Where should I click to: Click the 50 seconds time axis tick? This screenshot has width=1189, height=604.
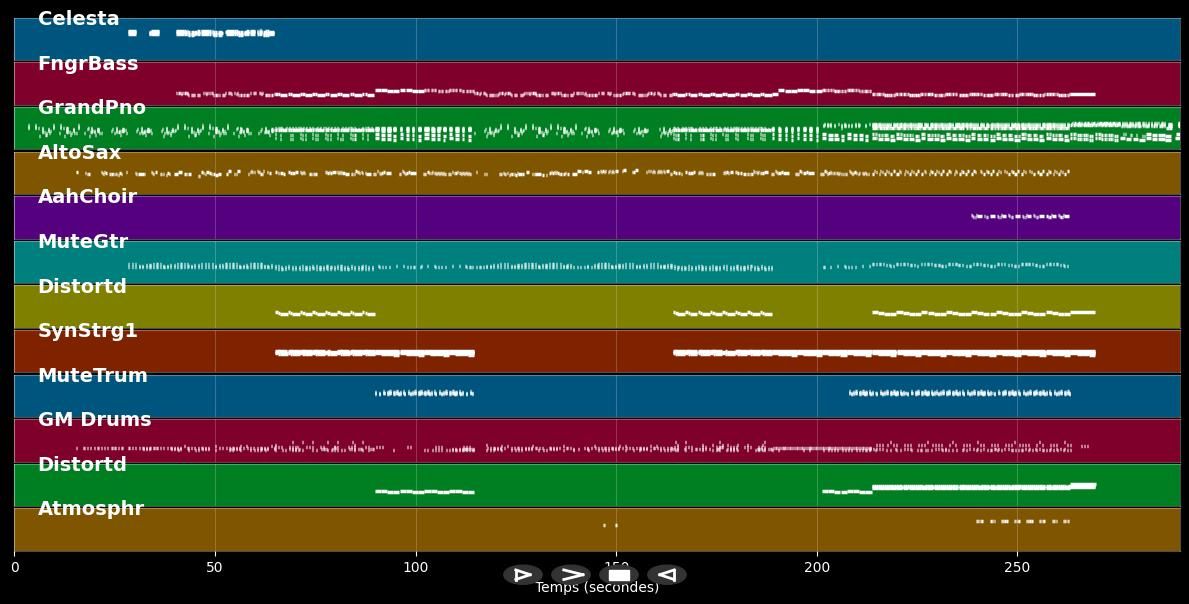[215, 568]
